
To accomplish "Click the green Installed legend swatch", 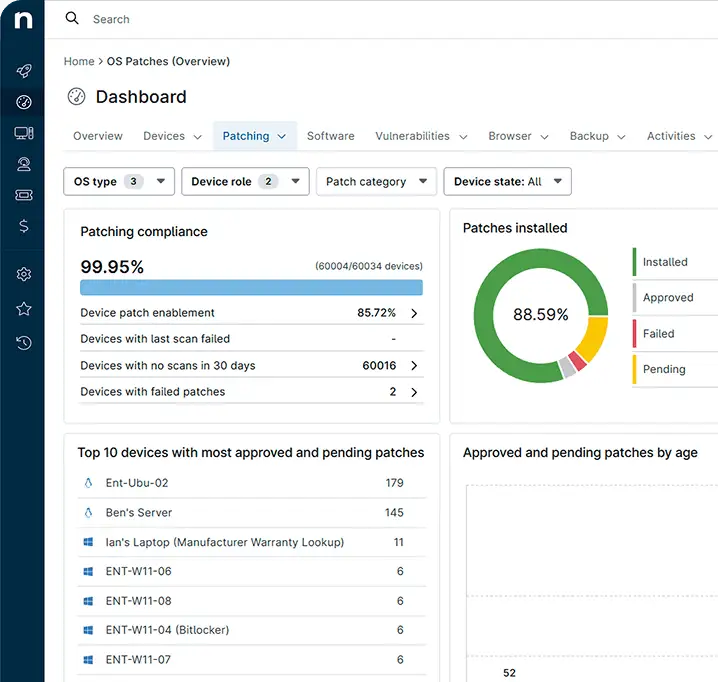I will click(x=634, y=262).
